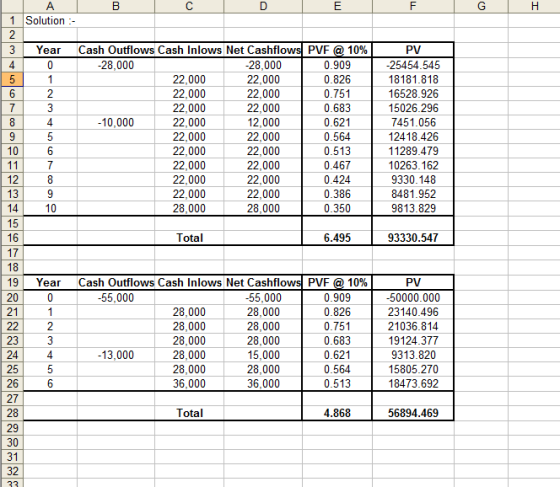Image resolution: width=560 pixels, height=487 pixels.
Task: Select column B header
Action: pos(116,6)
